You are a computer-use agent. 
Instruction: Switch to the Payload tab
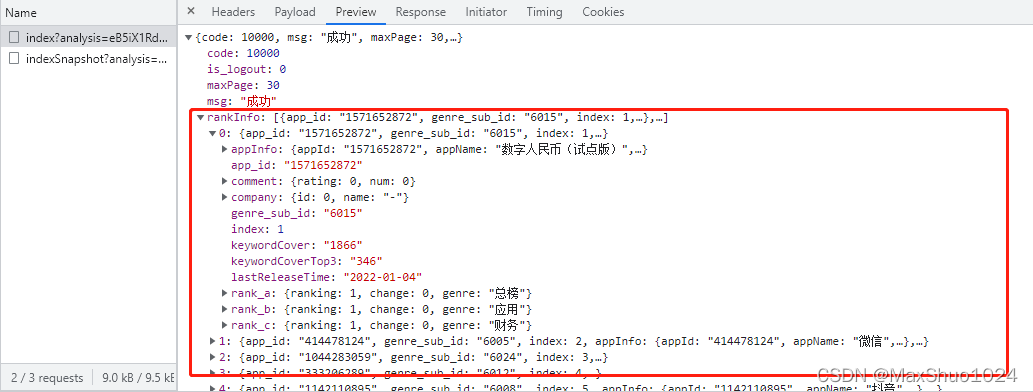(x=294, y=12)
